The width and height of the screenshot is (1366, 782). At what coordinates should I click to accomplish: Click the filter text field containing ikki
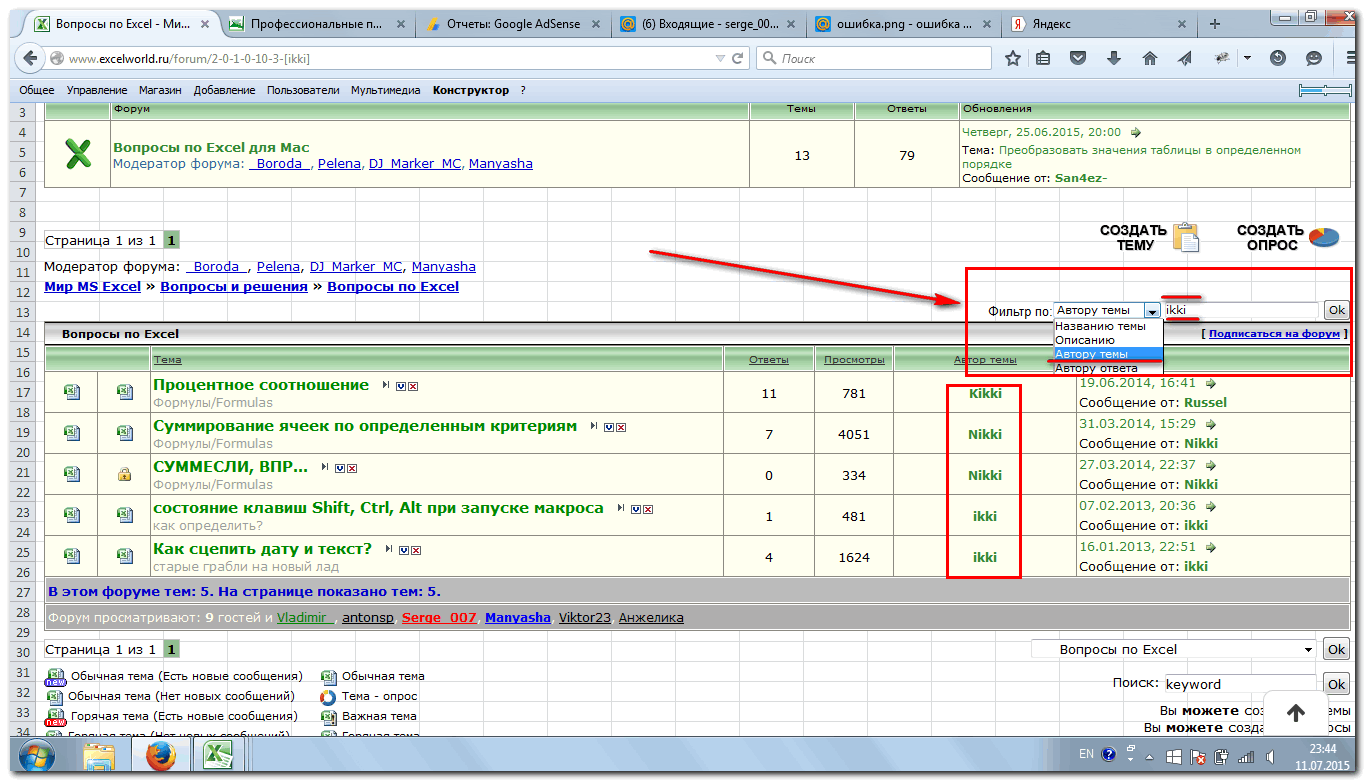(x=1241, y=311)
